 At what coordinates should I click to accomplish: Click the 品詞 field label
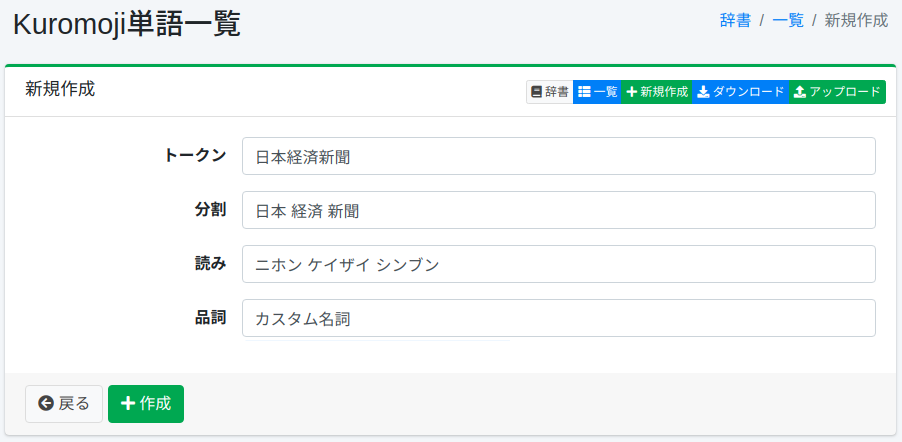pyautogui.click(x=210, y=317)
